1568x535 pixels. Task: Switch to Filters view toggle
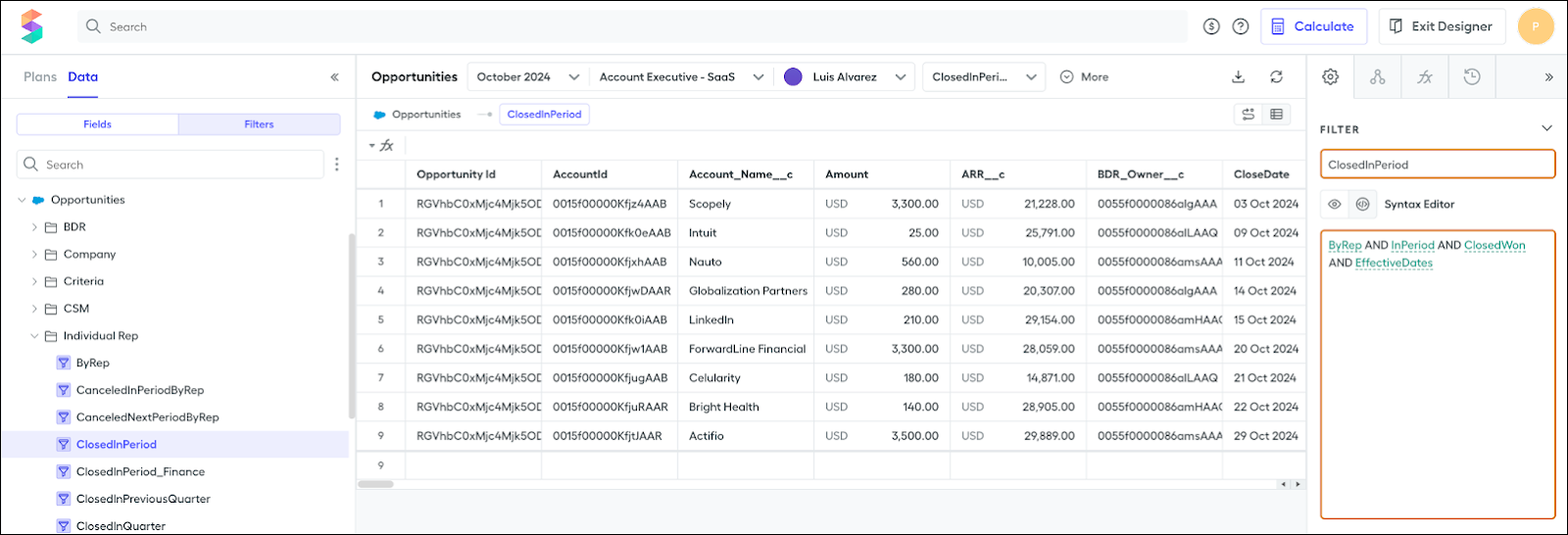(259, 124)
